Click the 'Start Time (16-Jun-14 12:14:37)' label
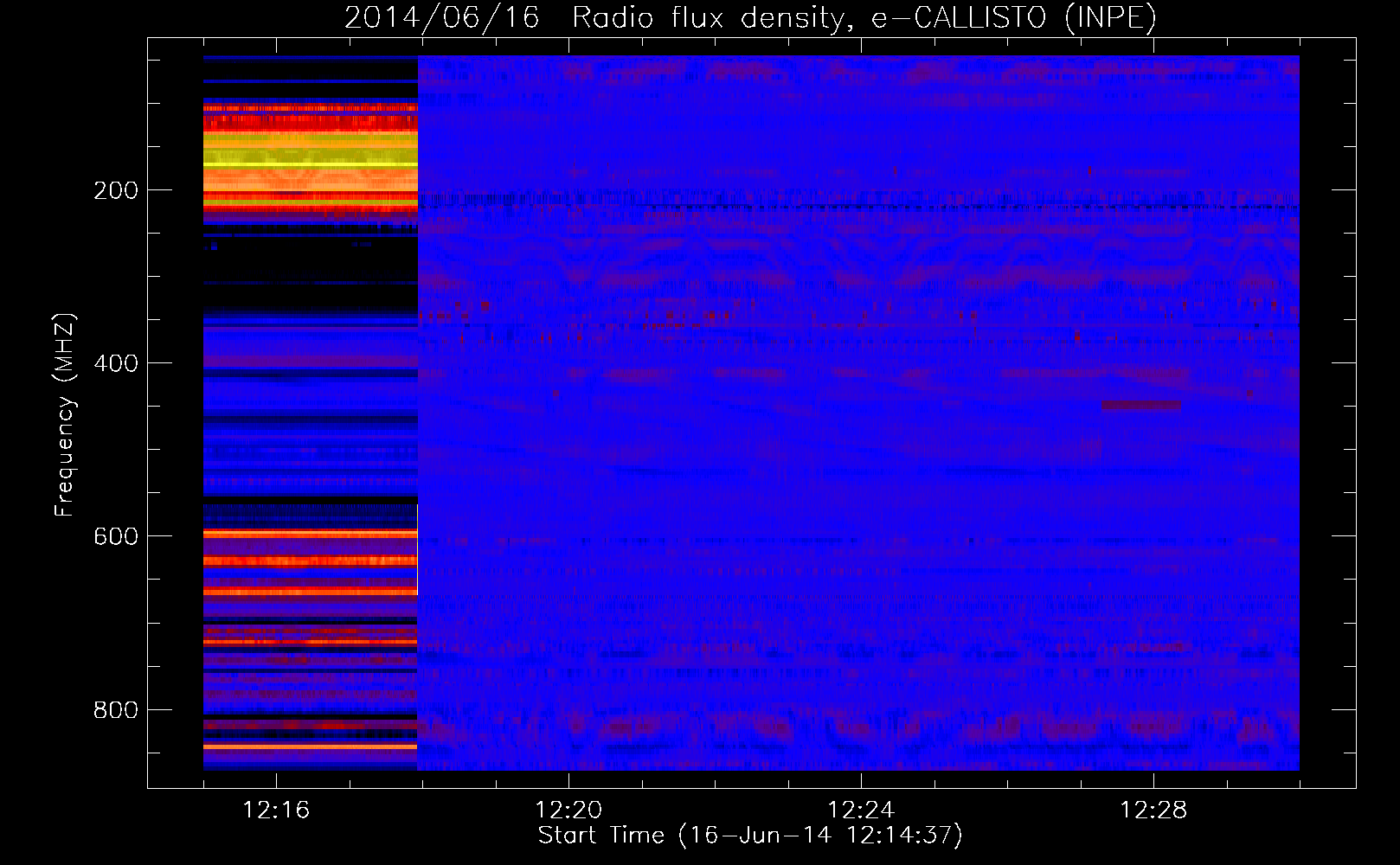 pos(750,836)
